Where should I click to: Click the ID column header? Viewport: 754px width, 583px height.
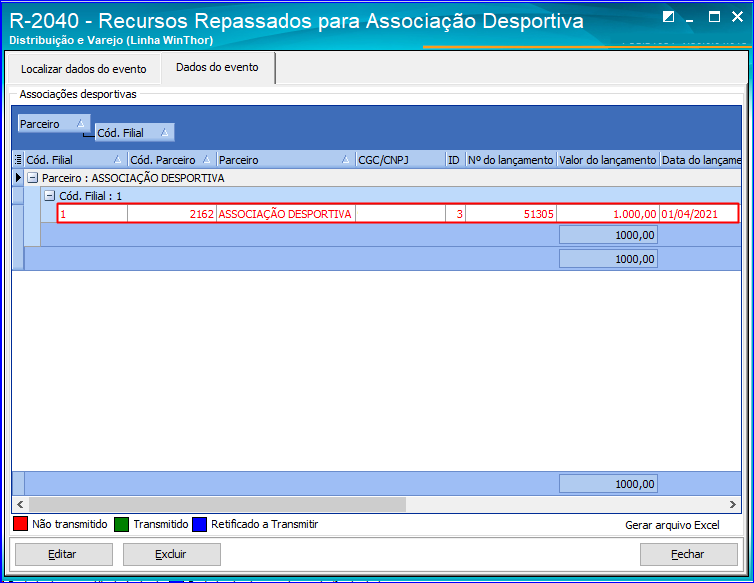(x=455, y=160)
